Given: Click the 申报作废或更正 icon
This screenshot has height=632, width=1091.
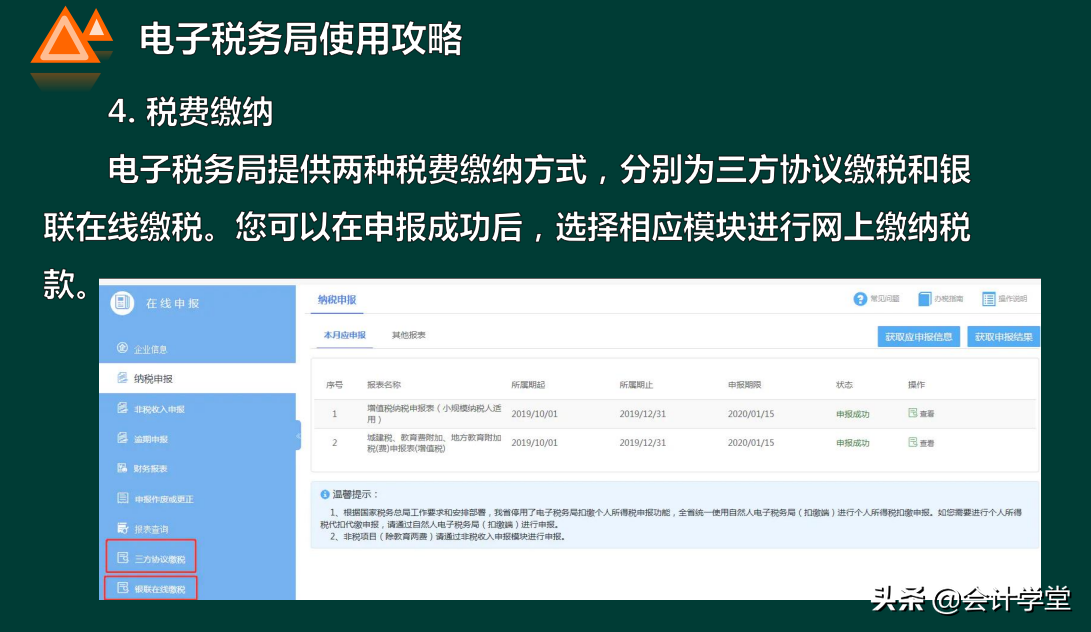Looking at the screenshot, I should [x=122, y=497].
